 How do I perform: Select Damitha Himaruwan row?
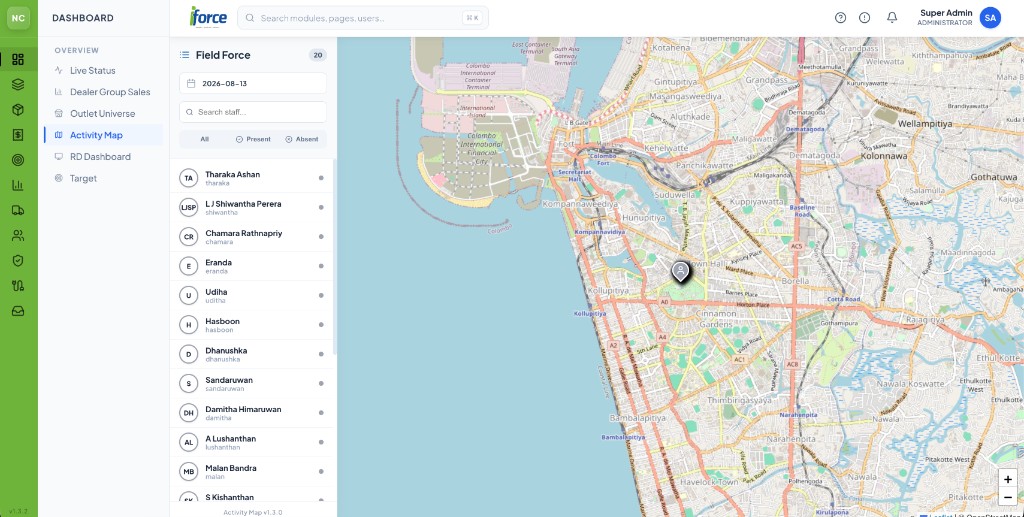pyautogui.click(x=251, y=413)
